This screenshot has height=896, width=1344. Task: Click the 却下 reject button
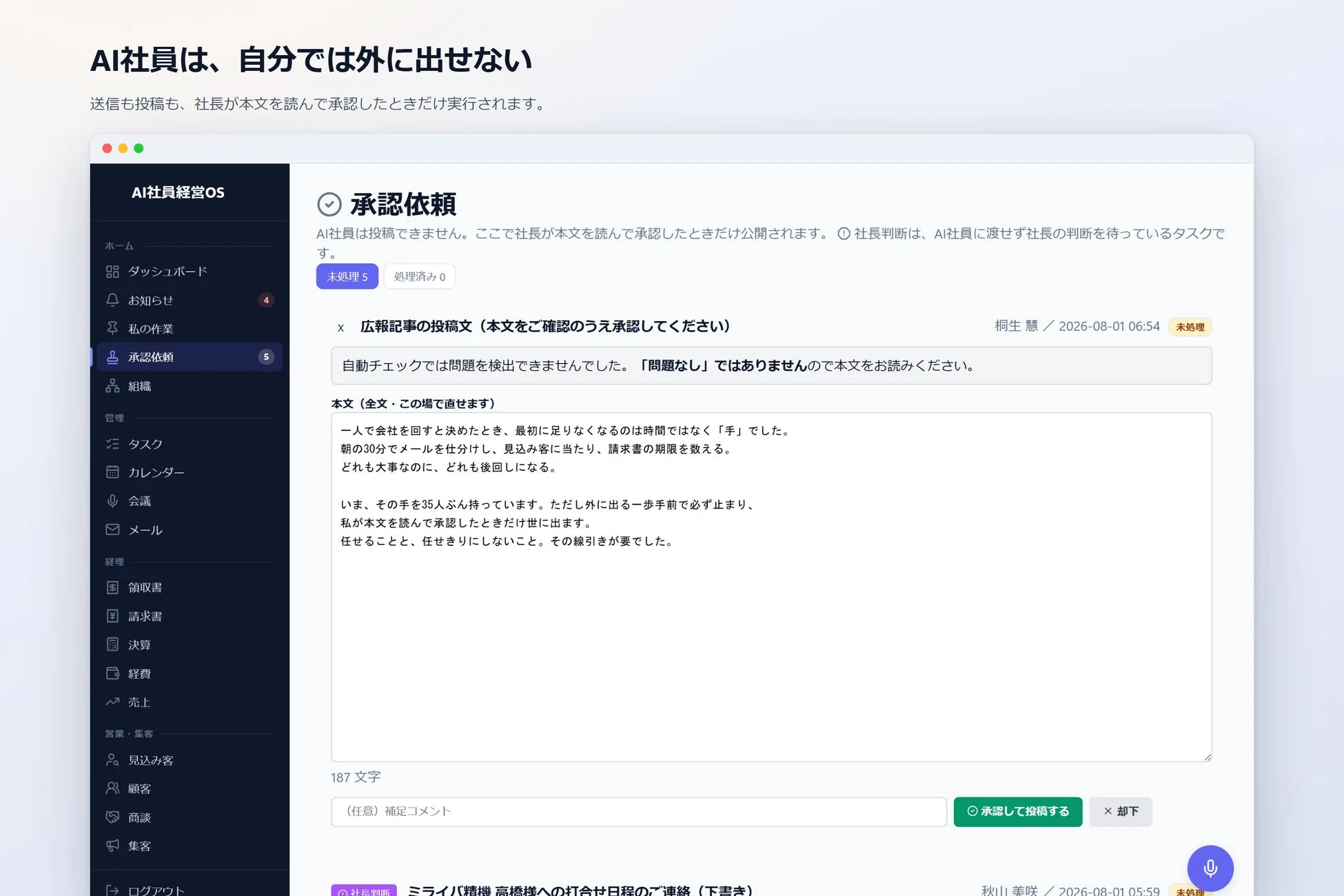(x=1121, y=811)
